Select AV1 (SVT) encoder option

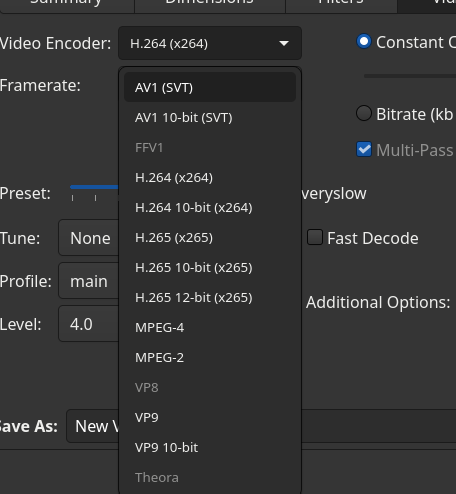tap(210, 88)
